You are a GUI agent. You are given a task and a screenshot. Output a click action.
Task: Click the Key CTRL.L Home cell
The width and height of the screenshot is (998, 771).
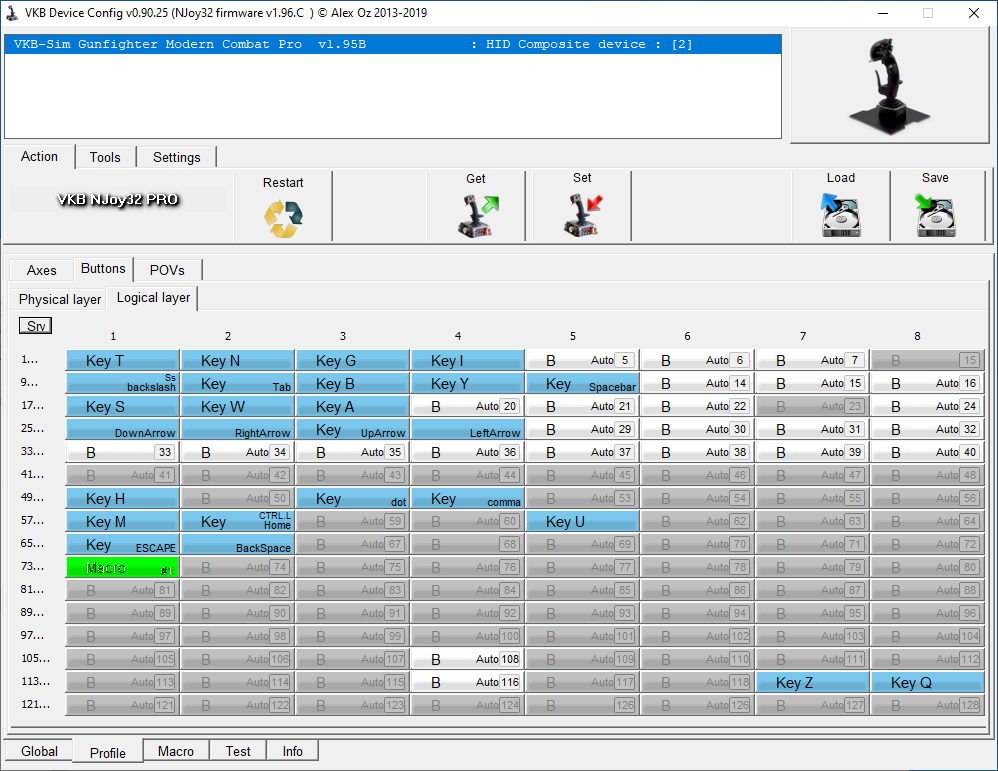tap(237, 521)
